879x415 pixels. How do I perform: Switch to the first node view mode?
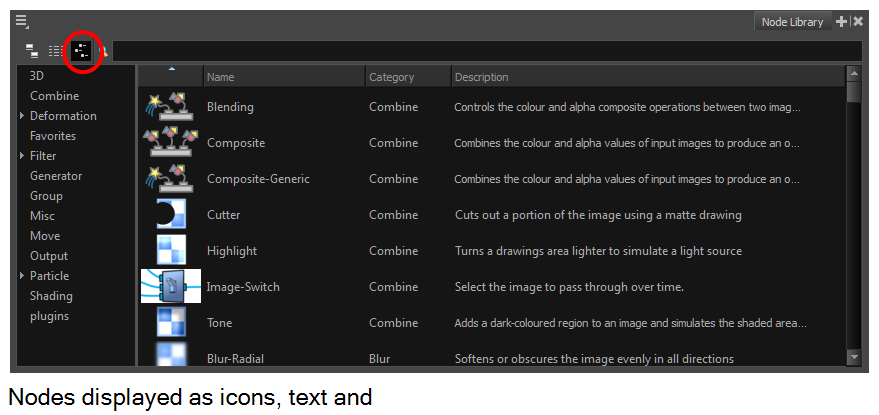coord(33,50)
